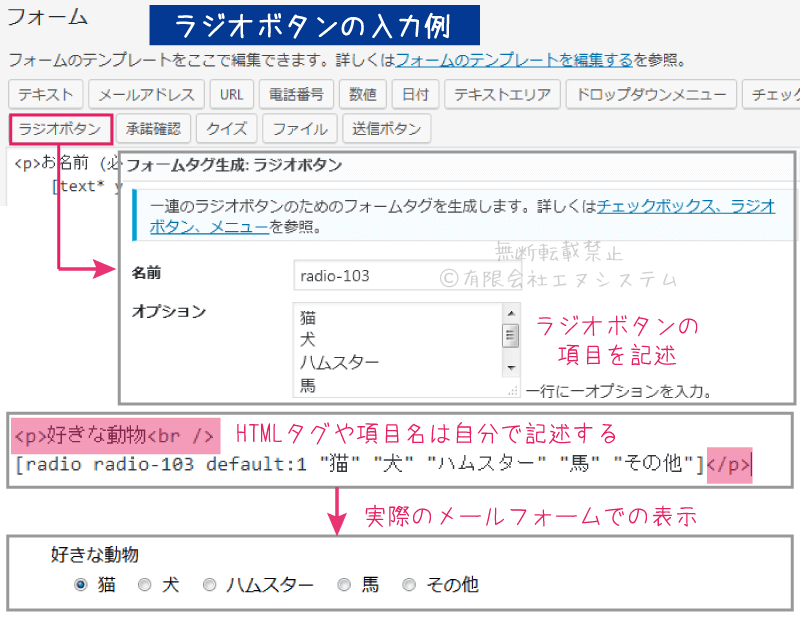Click the options textarea scrollbar thumb
This screenshot has height=619, width=800.
click(511, 336)
